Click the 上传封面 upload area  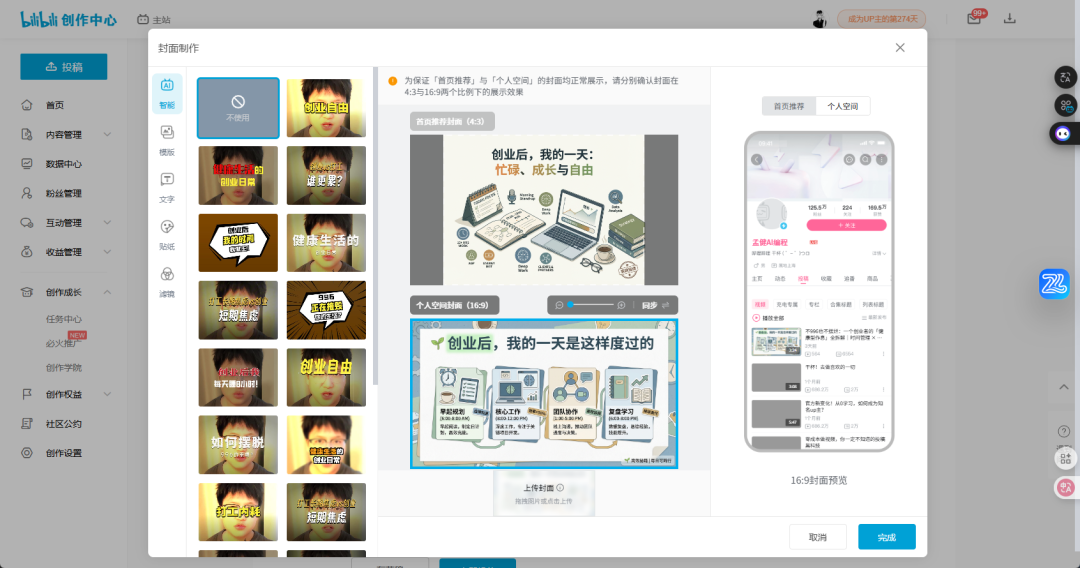(x=543, y=494)
